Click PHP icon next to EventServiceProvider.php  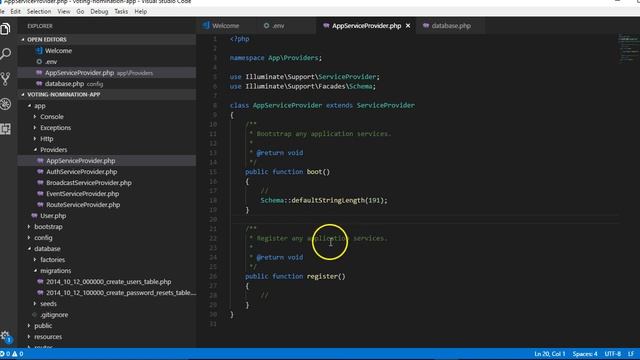tap(40, 194)
